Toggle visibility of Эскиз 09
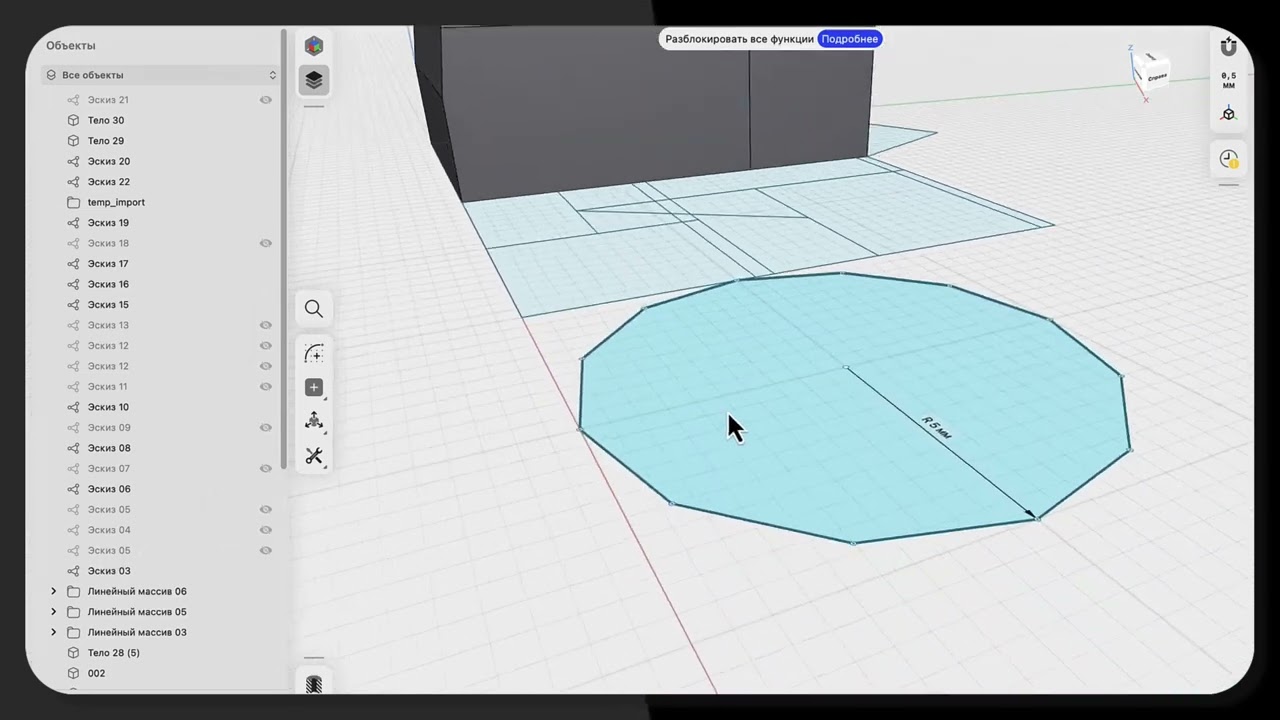The image size is (1280, 720). [x=266, y=427]
